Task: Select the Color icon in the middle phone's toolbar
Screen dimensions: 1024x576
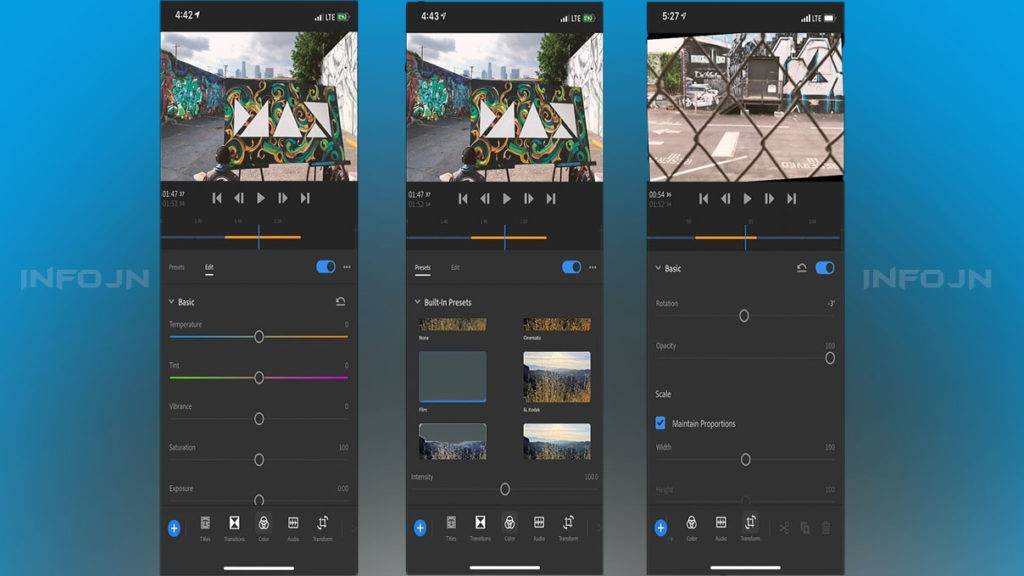Action: 509,523
